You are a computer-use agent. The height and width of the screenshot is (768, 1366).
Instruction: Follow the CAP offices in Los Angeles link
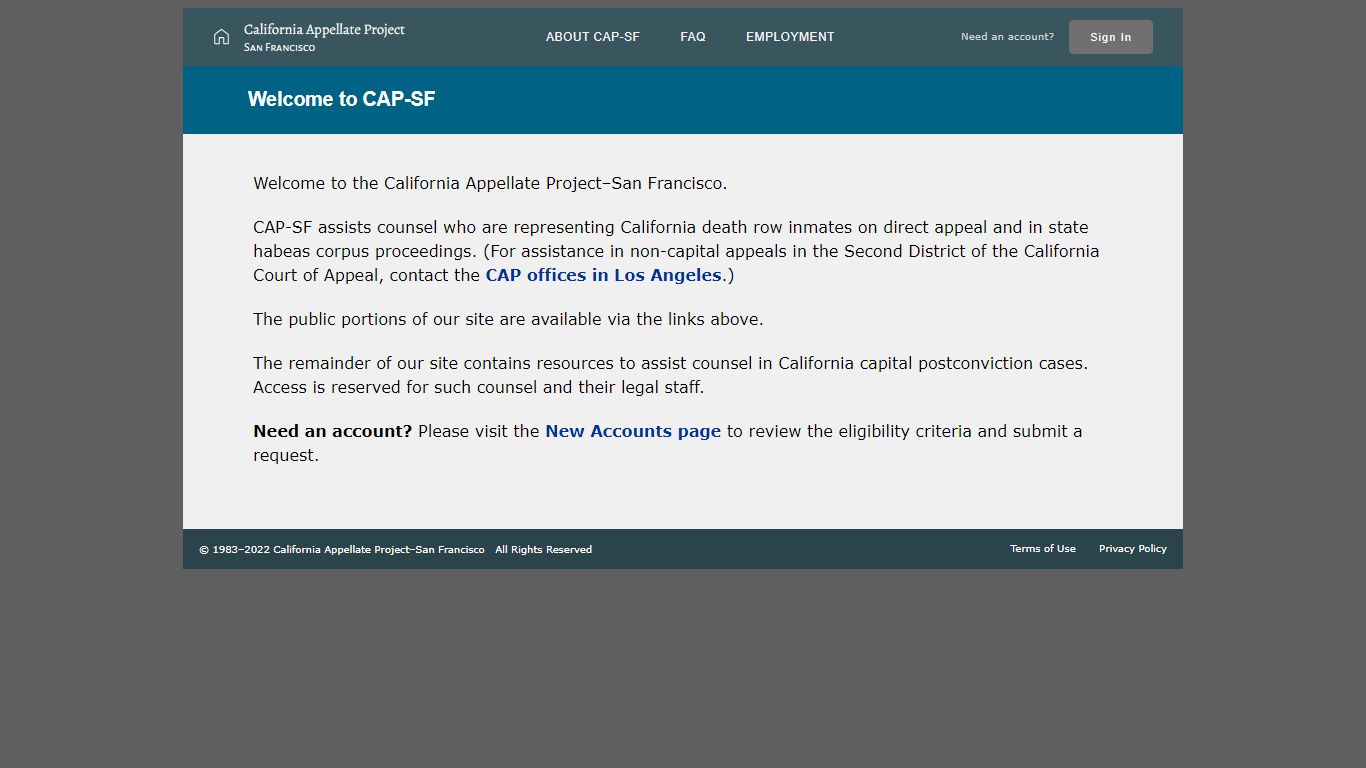tap(603, 275)
